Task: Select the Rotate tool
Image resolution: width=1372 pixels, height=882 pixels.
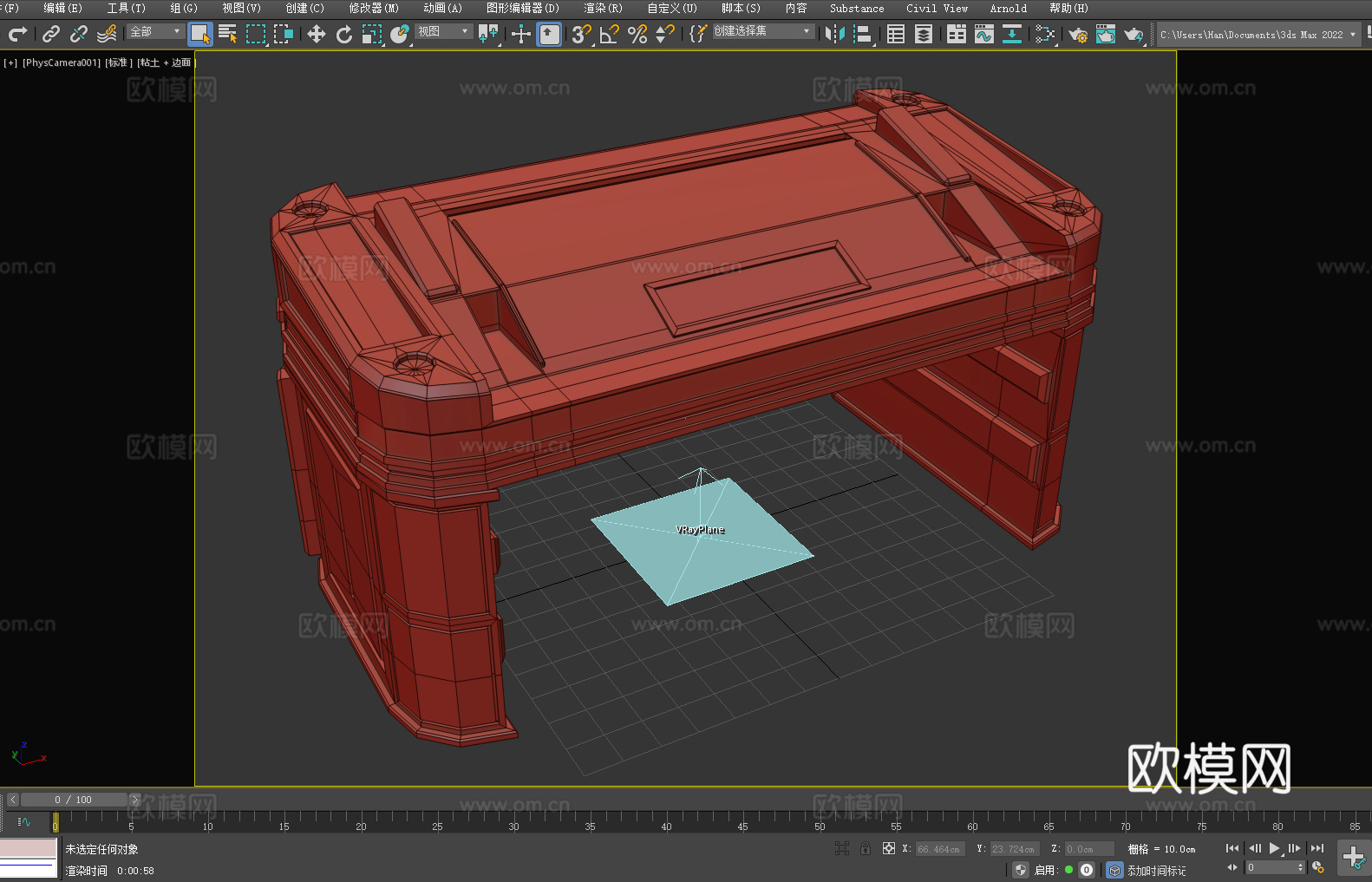Action: [x=344, y=34]
